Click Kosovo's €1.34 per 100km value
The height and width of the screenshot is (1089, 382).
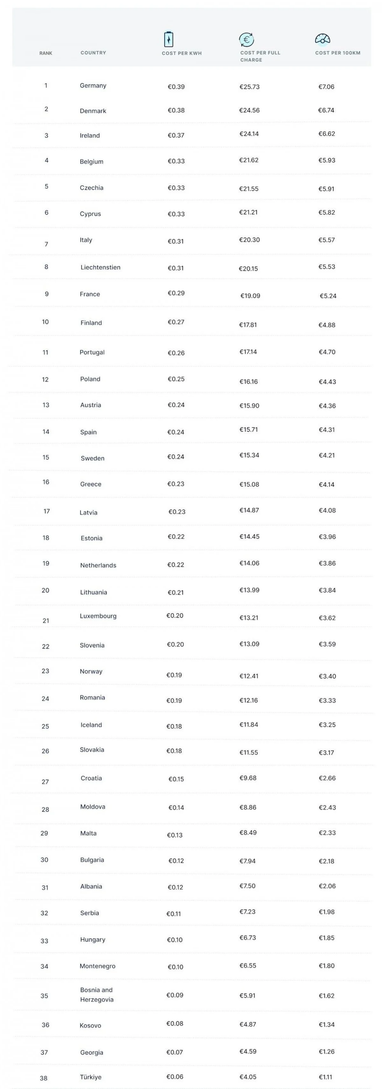327,1024
